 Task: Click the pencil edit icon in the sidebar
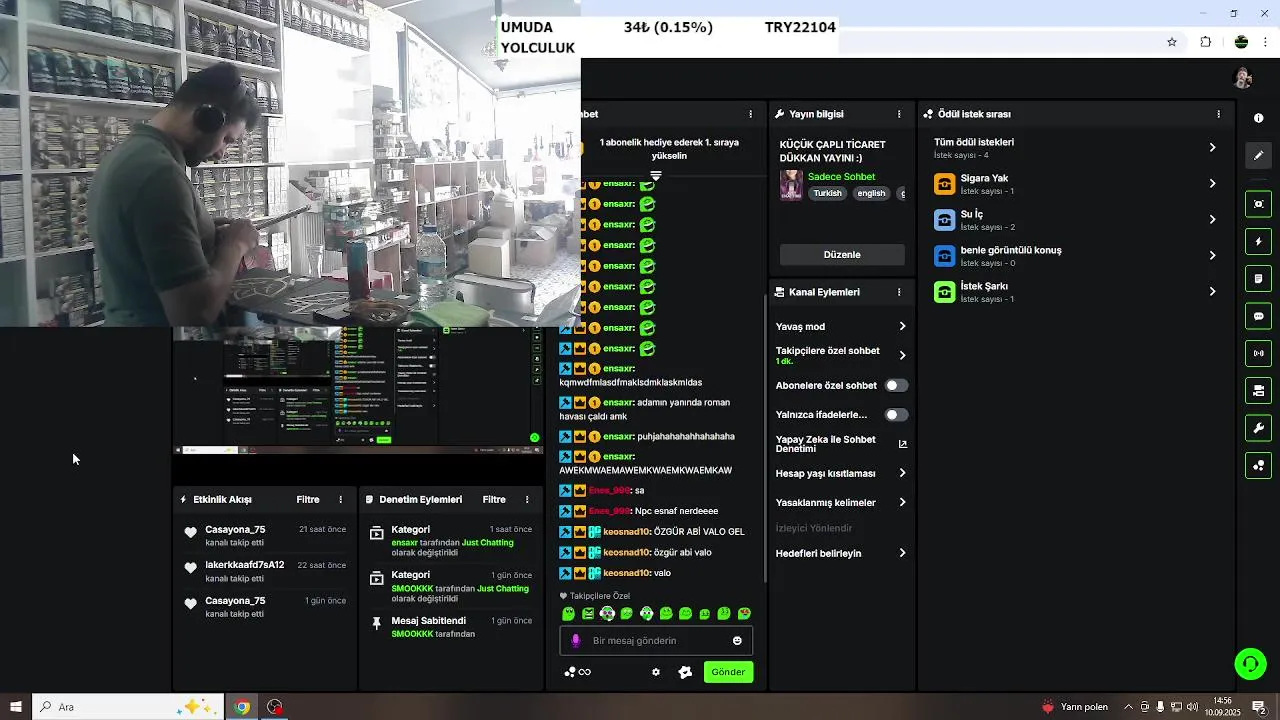[1258, 155]
